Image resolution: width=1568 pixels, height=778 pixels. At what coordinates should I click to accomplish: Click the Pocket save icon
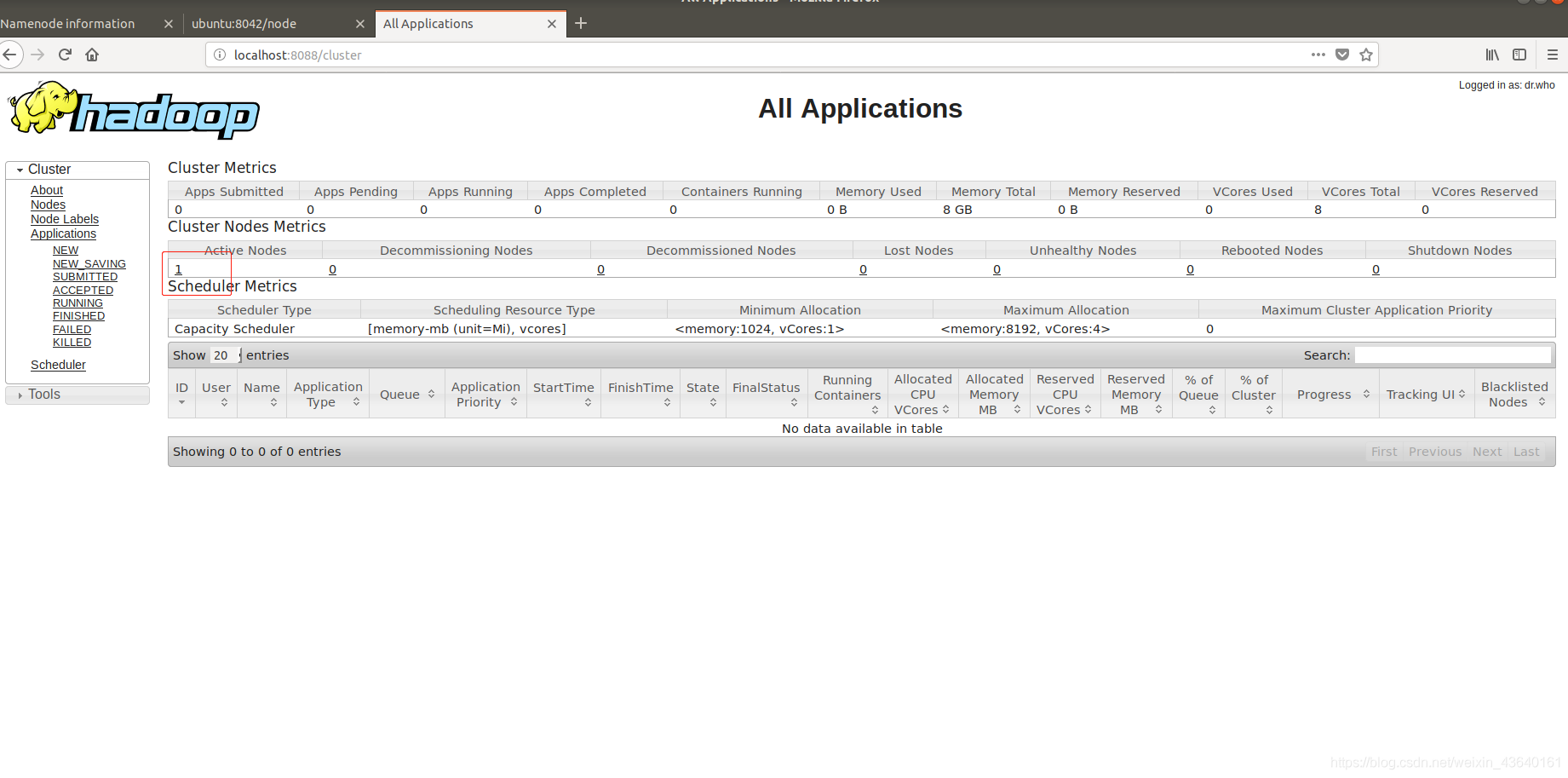(x=1342, y=55)
